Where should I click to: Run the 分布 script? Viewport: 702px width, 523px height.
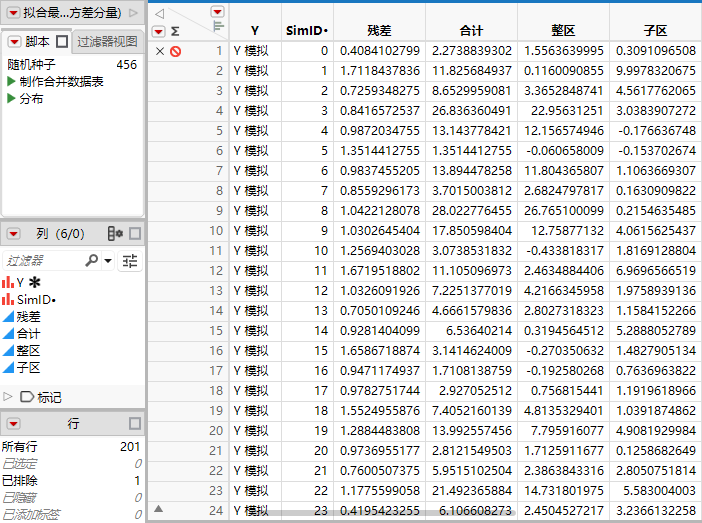(31, 99)
